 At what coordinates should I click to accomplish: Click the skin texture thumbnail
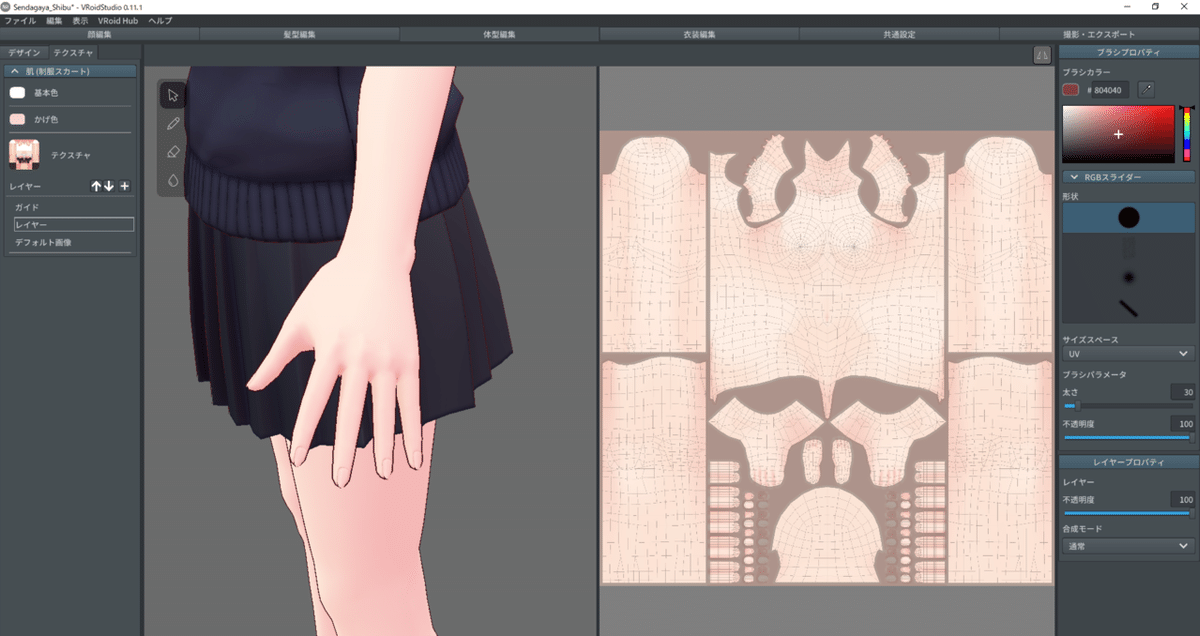24,155
